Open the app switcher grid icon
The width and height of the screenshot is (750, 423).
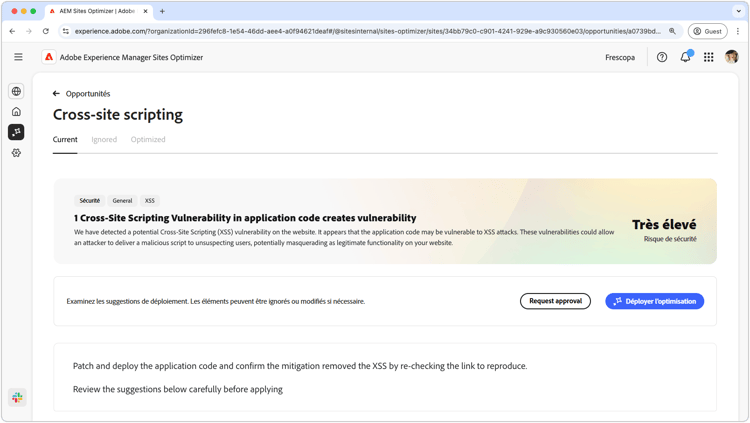(709, 57)
